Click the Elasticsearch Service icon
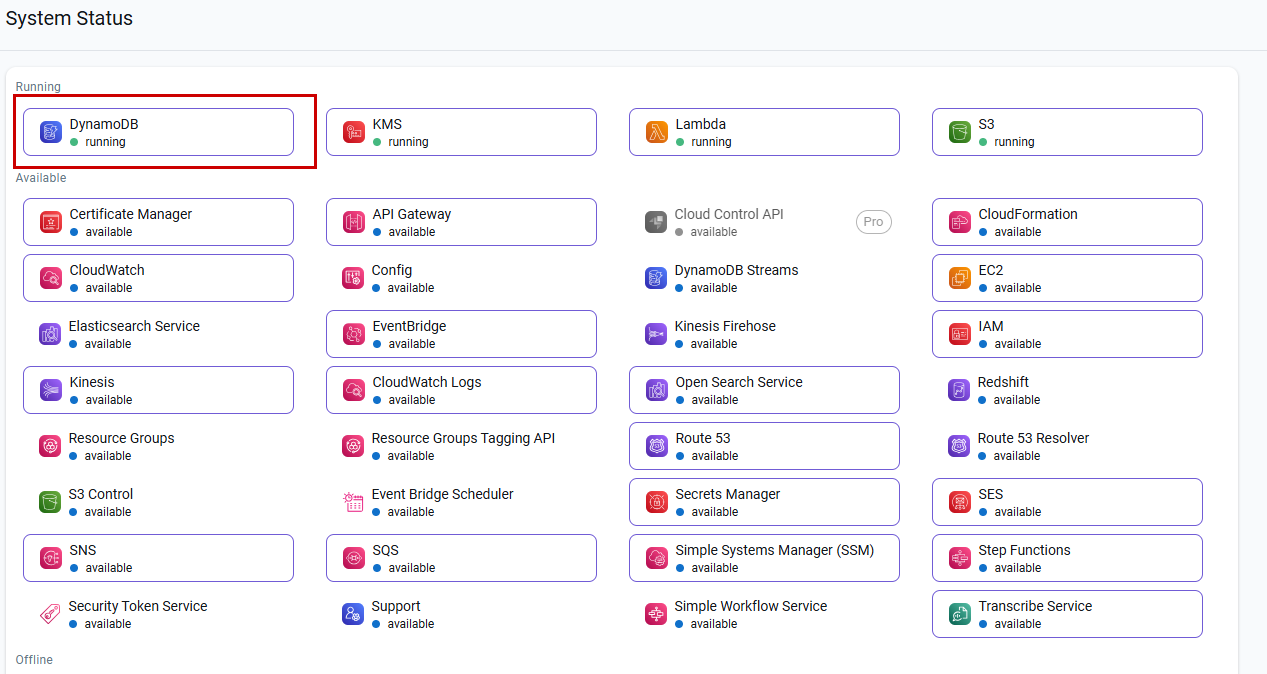 pyautogui.click(x=50, y=334)
